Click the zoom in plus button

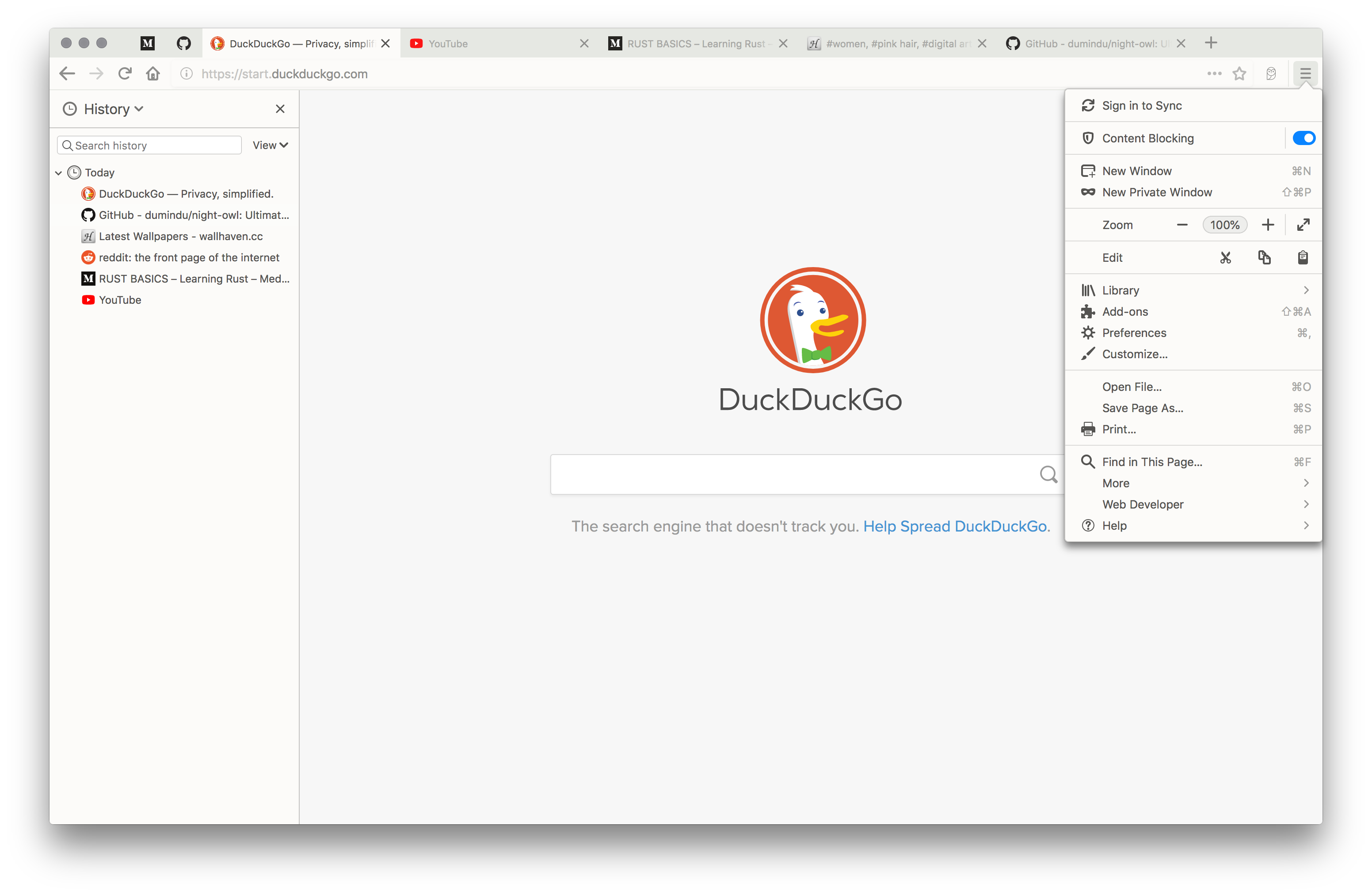1268,225
